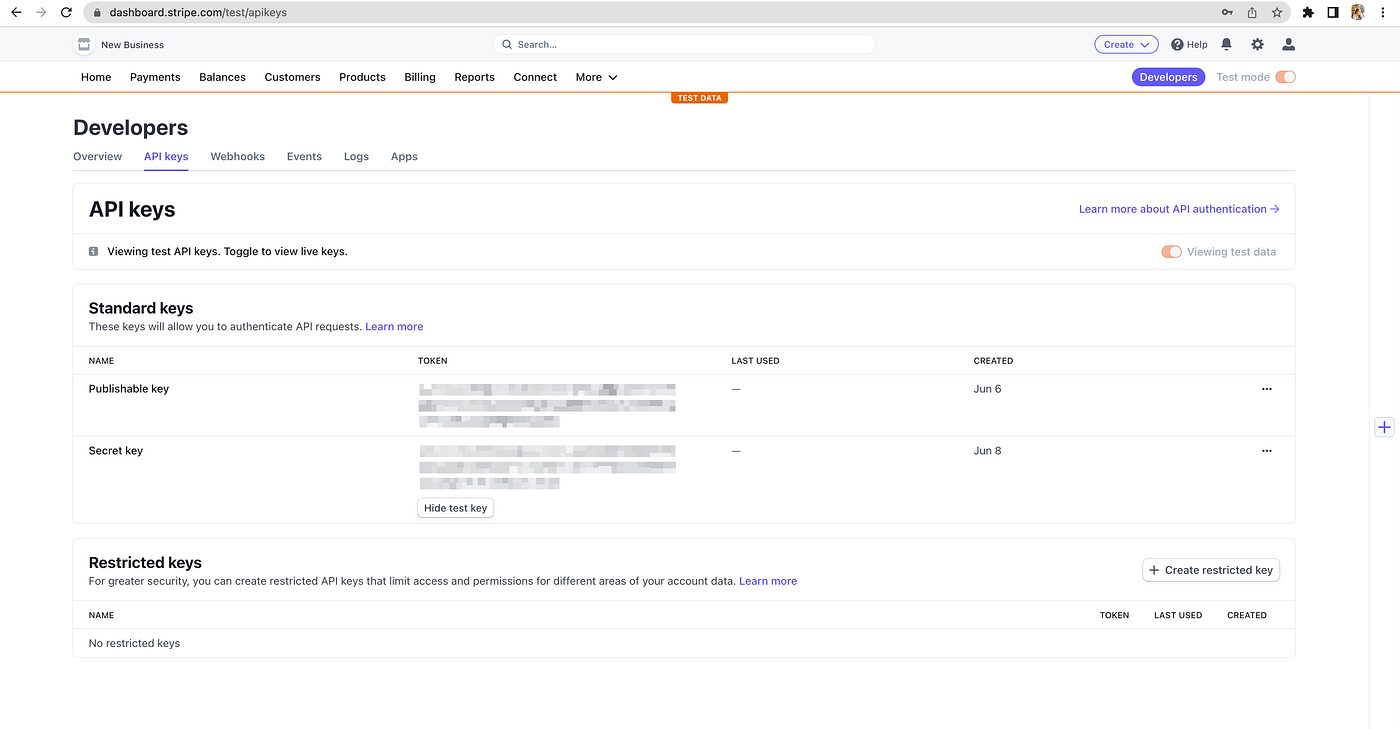Click the Secret key name

pyautogui.click(x=116, y=451)
